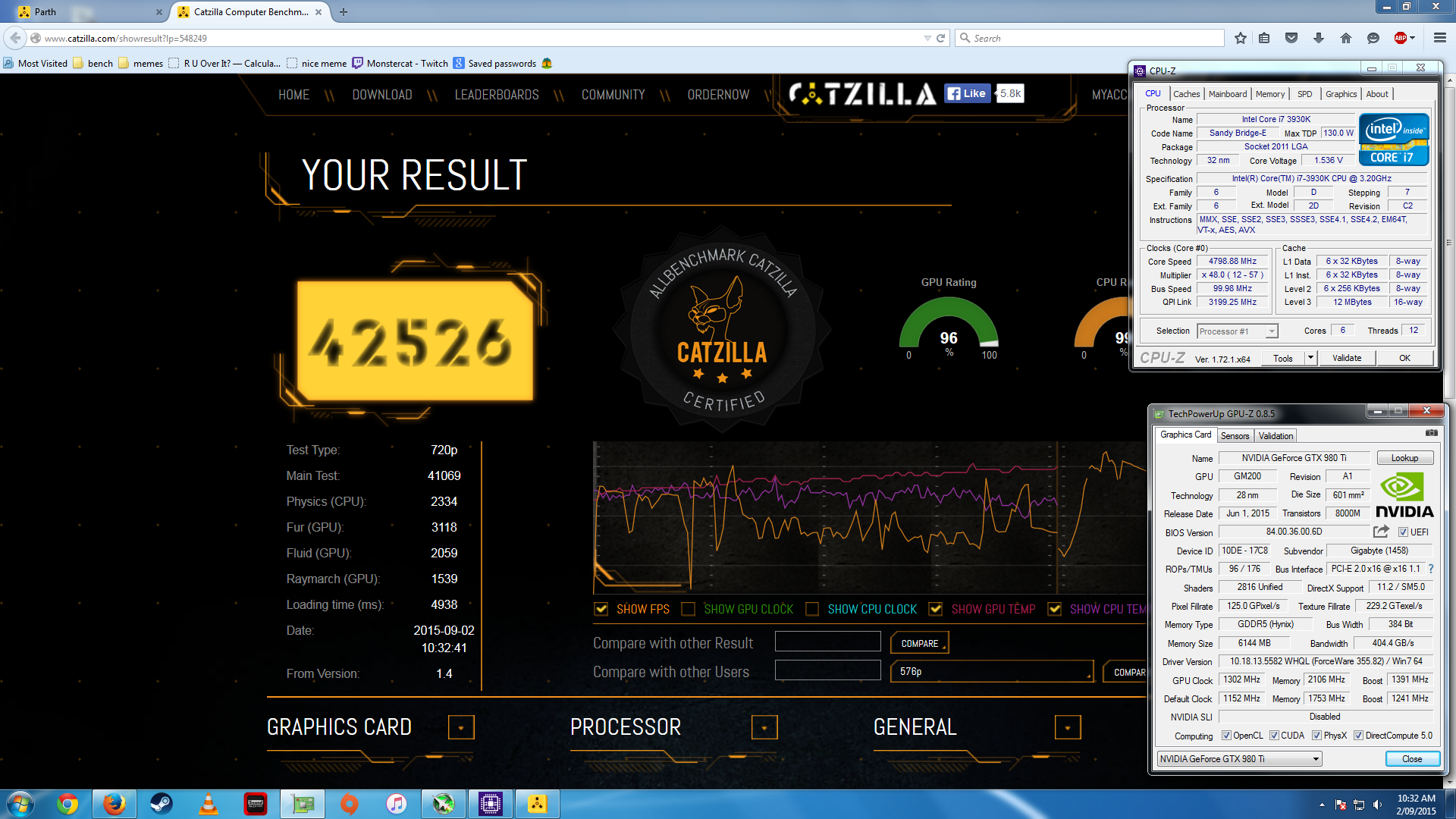Image resolution: width=1456 pixels, height=819 pixels.
Task: Click the browser page vertical scrollbar
Action: tap(1449, 243)
